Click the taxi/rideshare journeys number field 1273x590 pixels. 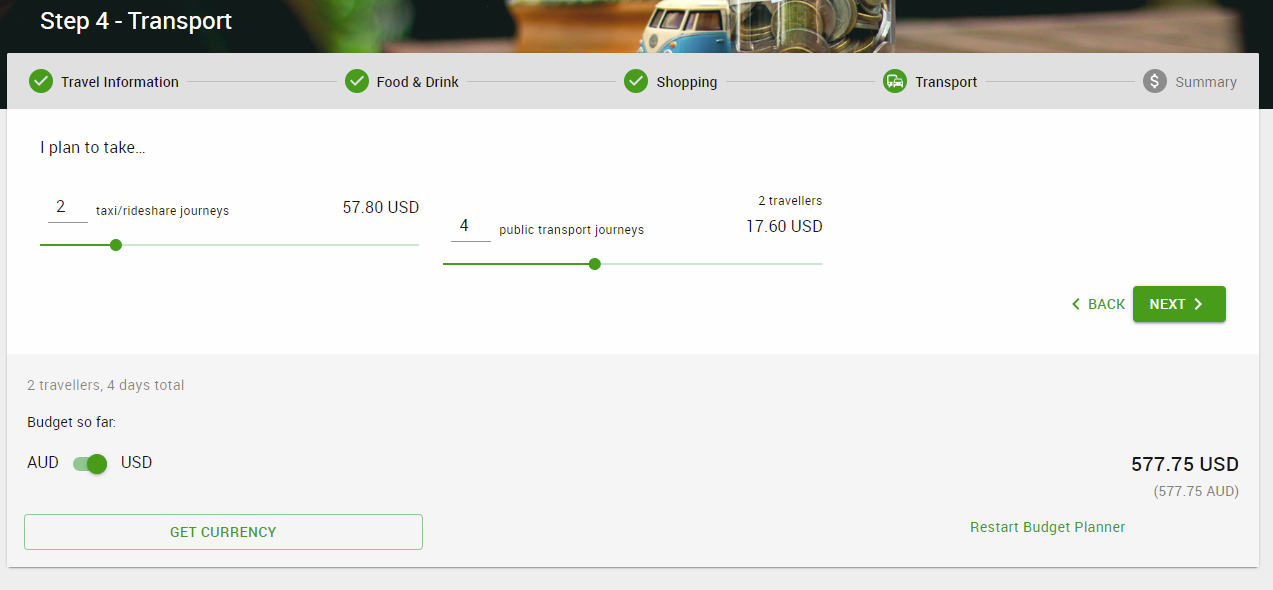coord(68,207)
